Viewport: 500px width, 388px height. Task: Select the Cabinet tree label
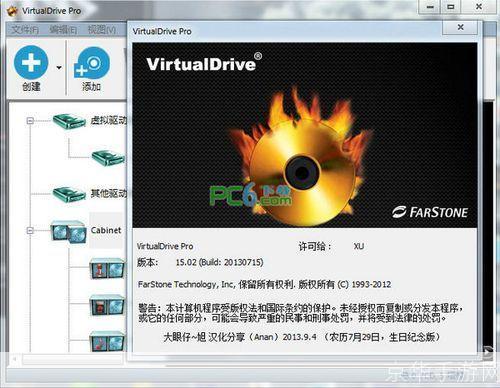coord(106,230)
